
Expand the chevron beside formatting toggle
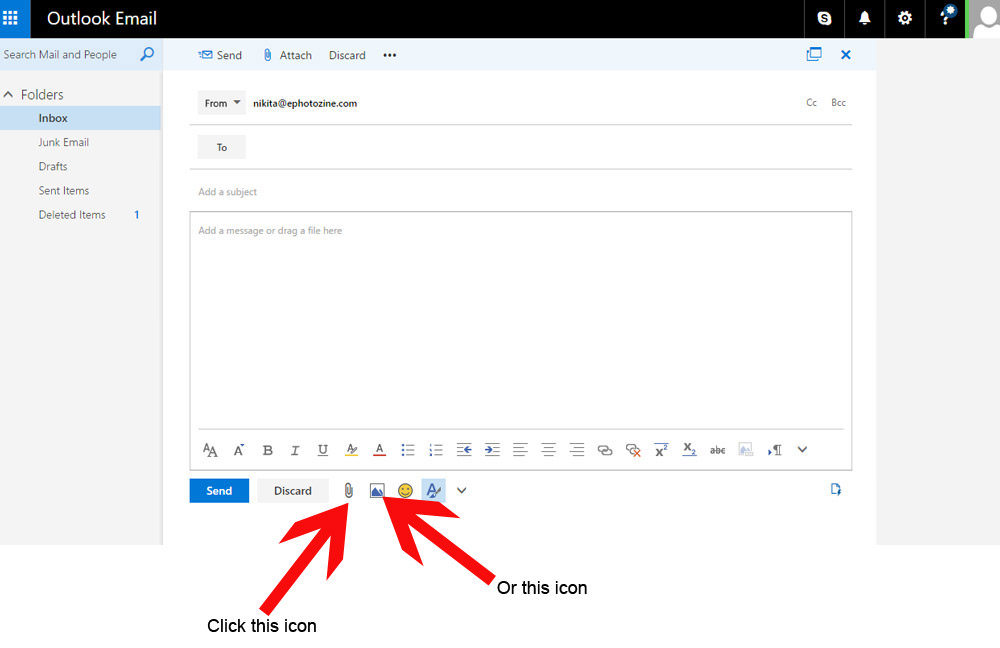462,490
